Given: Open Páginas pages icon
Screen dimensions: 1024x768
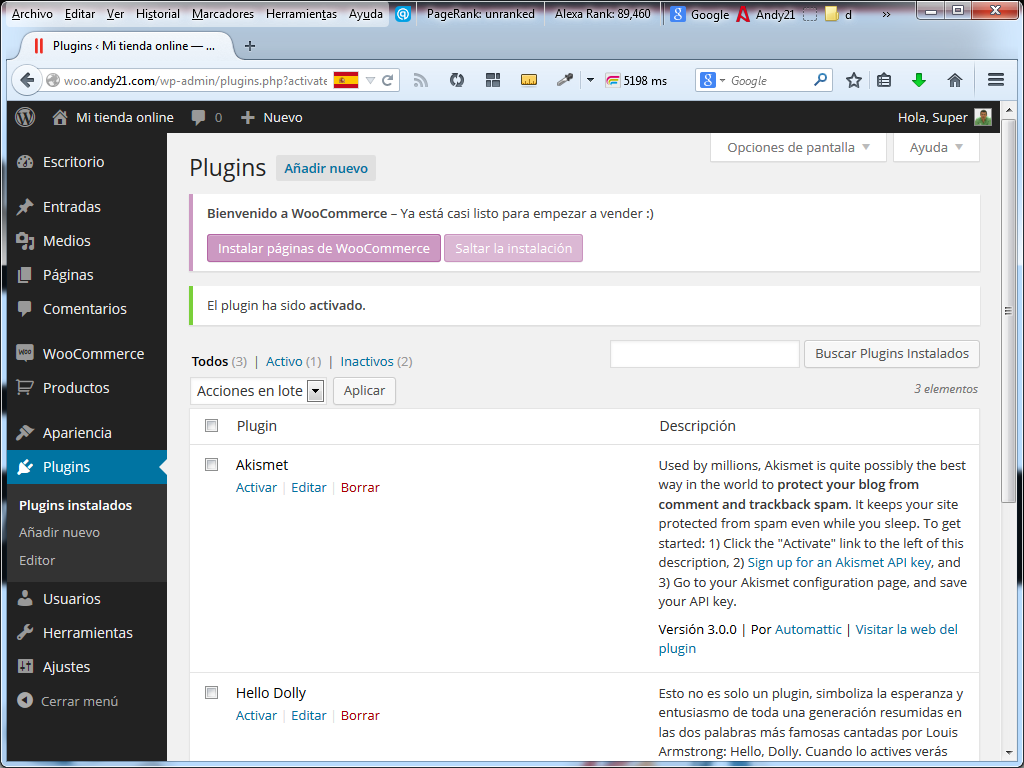Looking at the screenshot, I should tap(25, 275).
